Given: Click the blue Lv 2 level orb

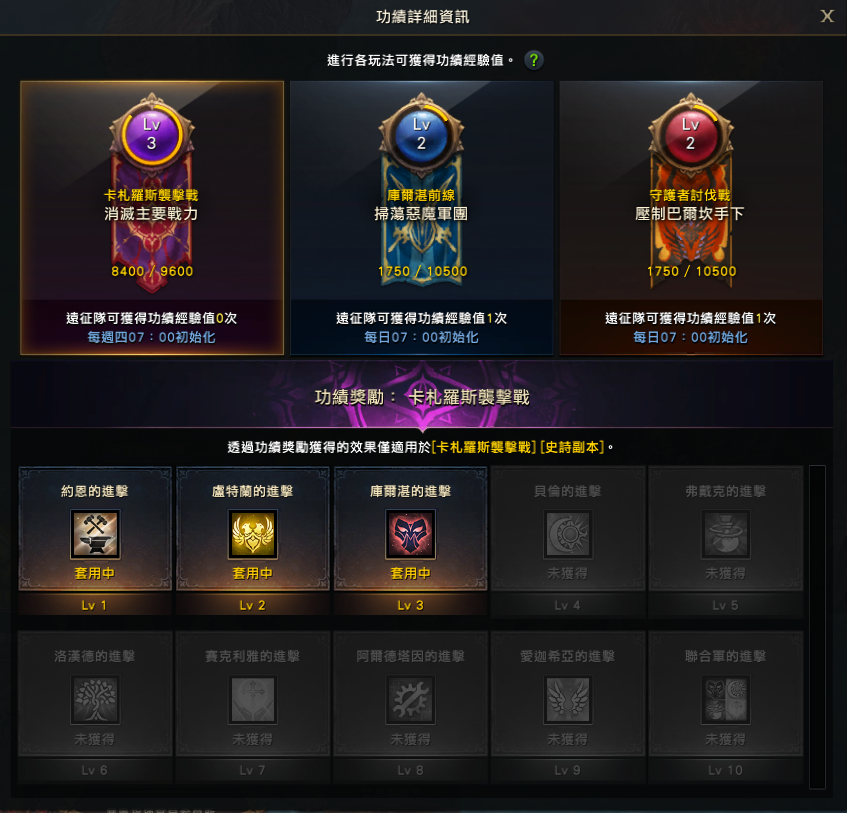Looking at the screenshot, I should (x=421, y=135).
